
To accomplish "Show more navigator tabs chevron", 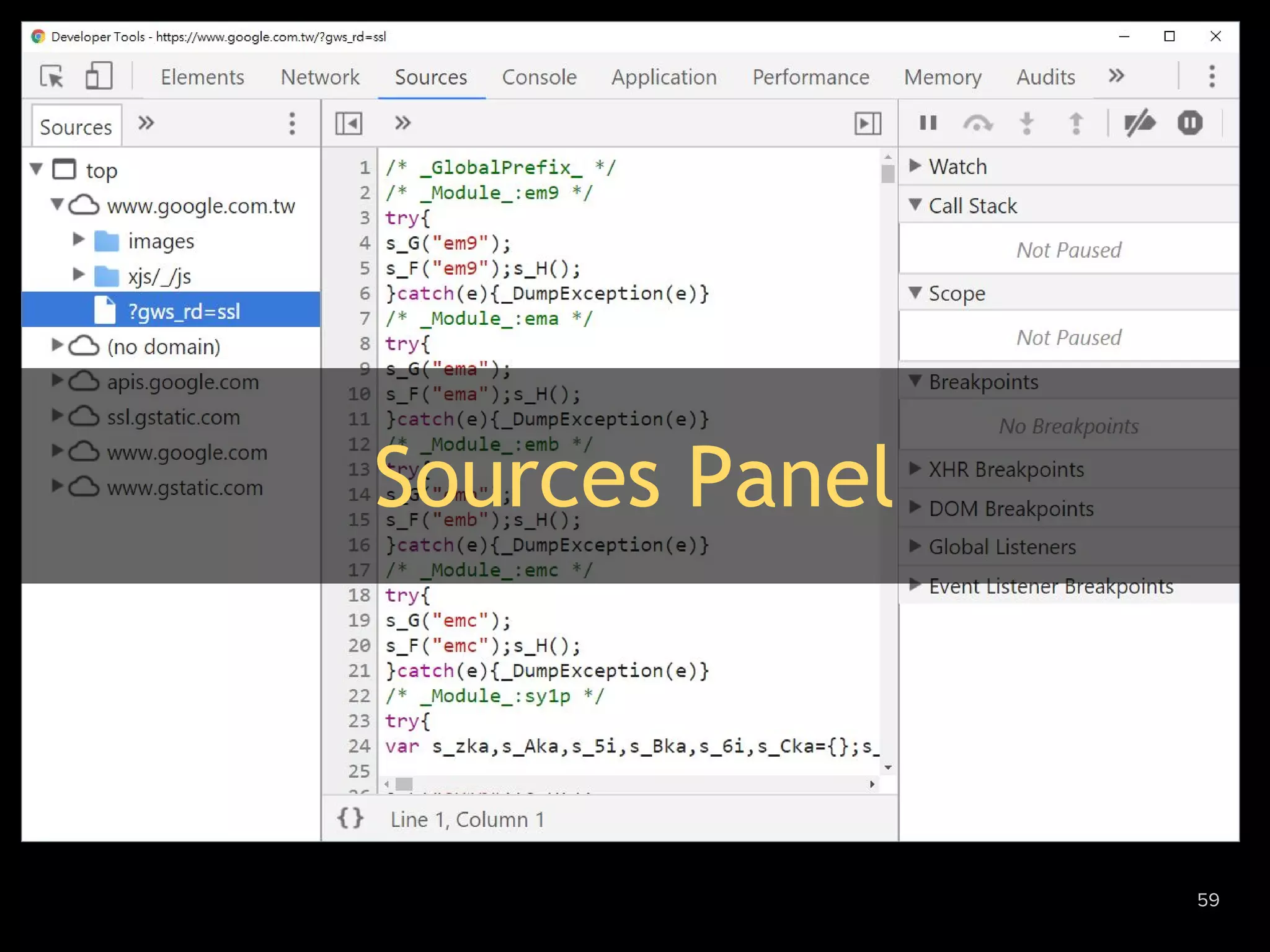I will [146, 123].
